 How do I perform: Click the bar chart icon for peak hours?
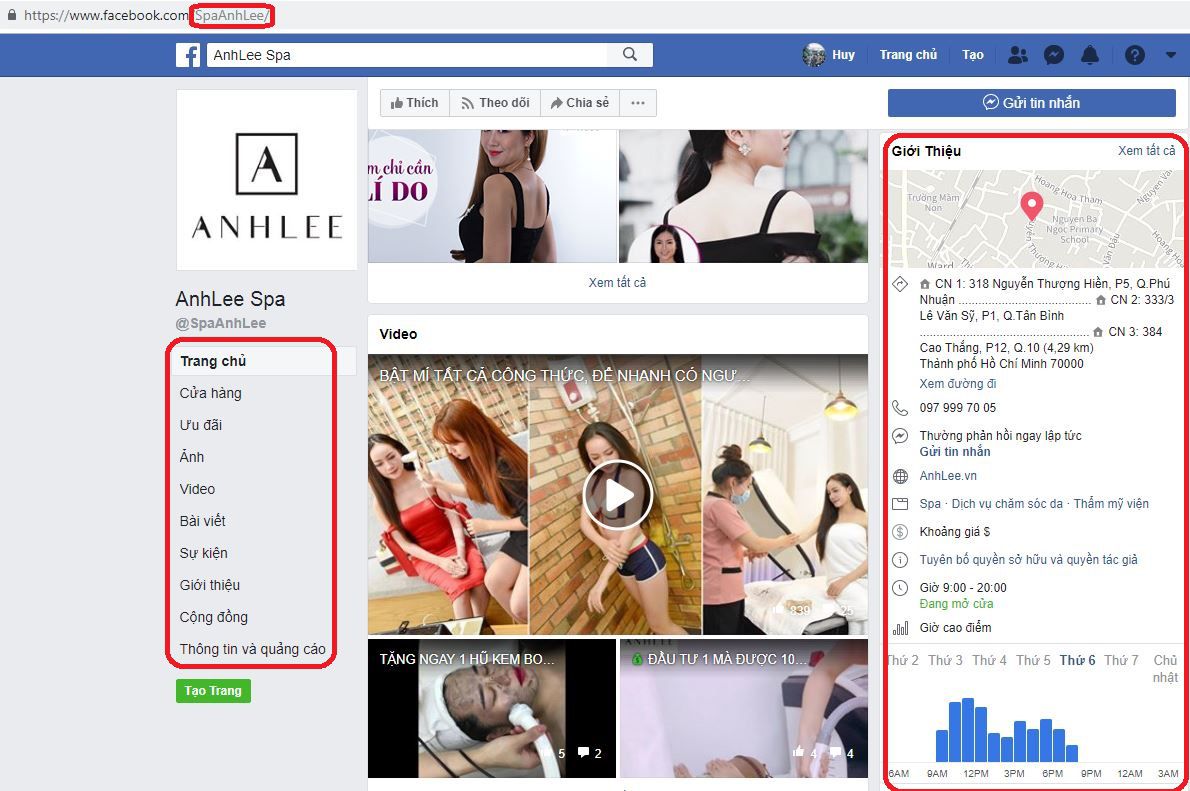(900, 628)
